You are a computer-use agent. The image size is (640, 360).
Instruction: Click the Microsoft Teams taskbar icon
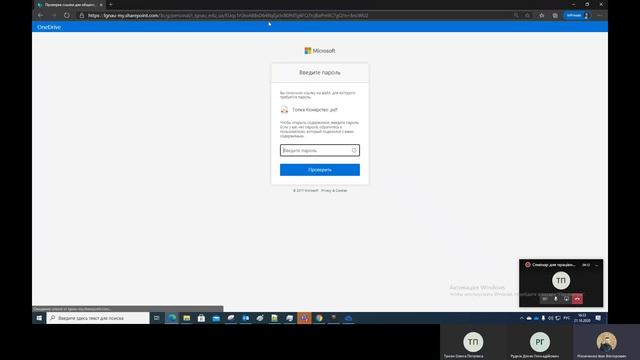(304, 318)
